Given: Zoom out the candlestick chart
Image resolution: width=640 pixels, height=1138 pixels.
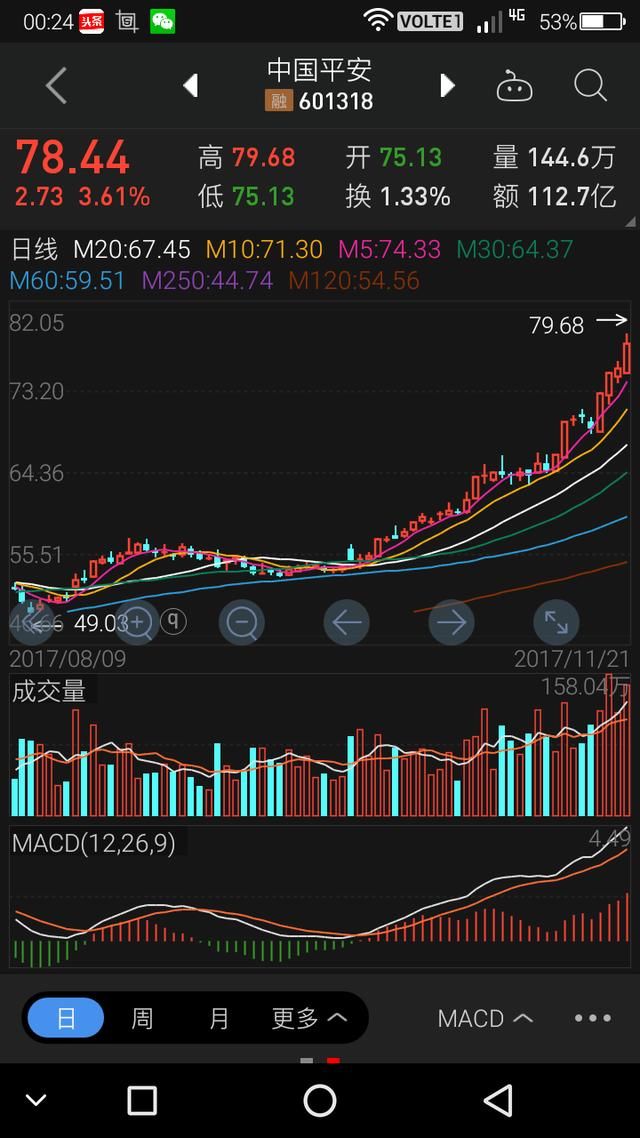Looking at the screenshot, I should pos(242,624).
